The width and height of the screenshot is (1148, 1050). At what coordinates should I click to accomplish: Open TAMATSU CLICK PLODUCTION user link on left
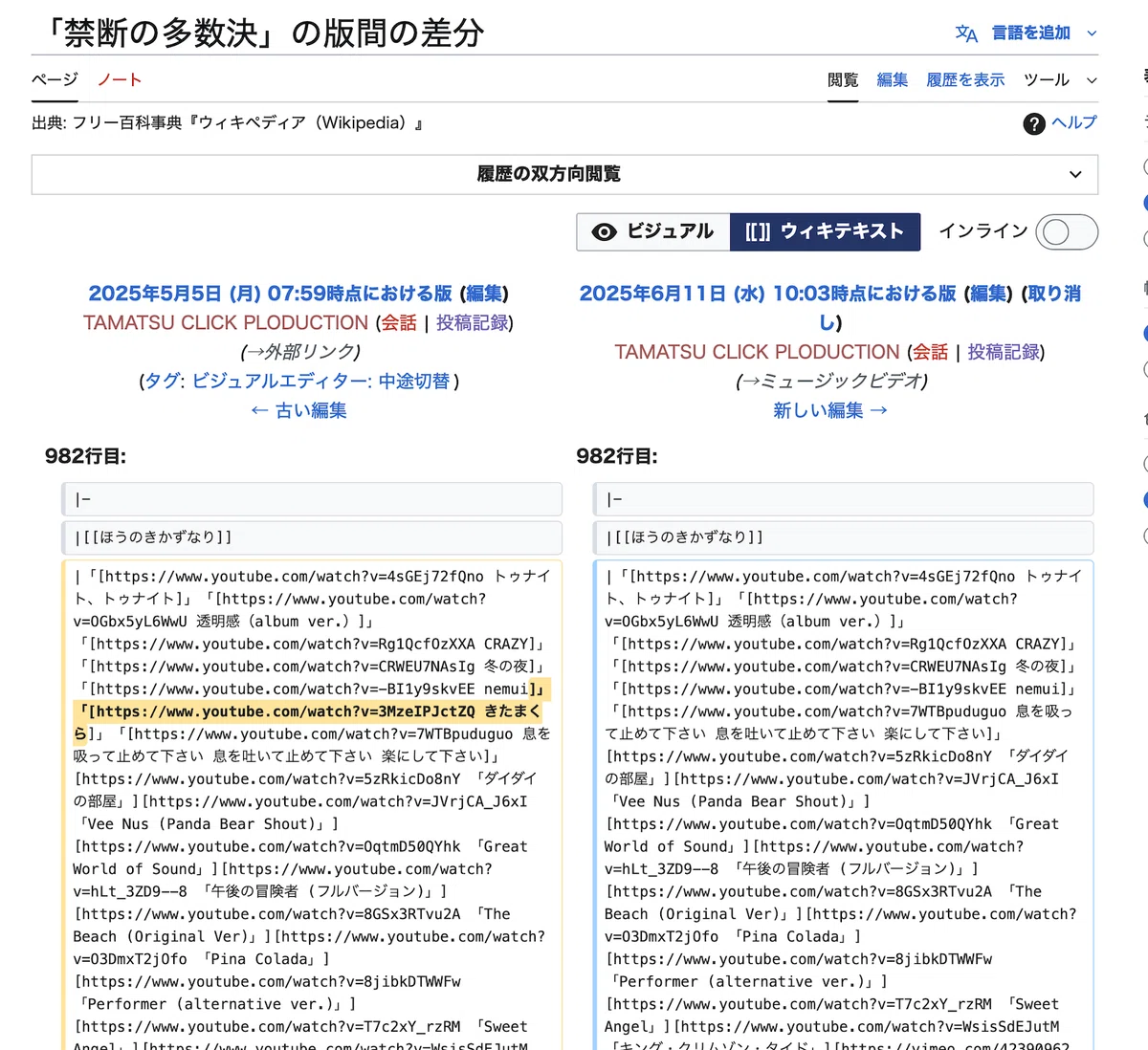tap(226, 323)
